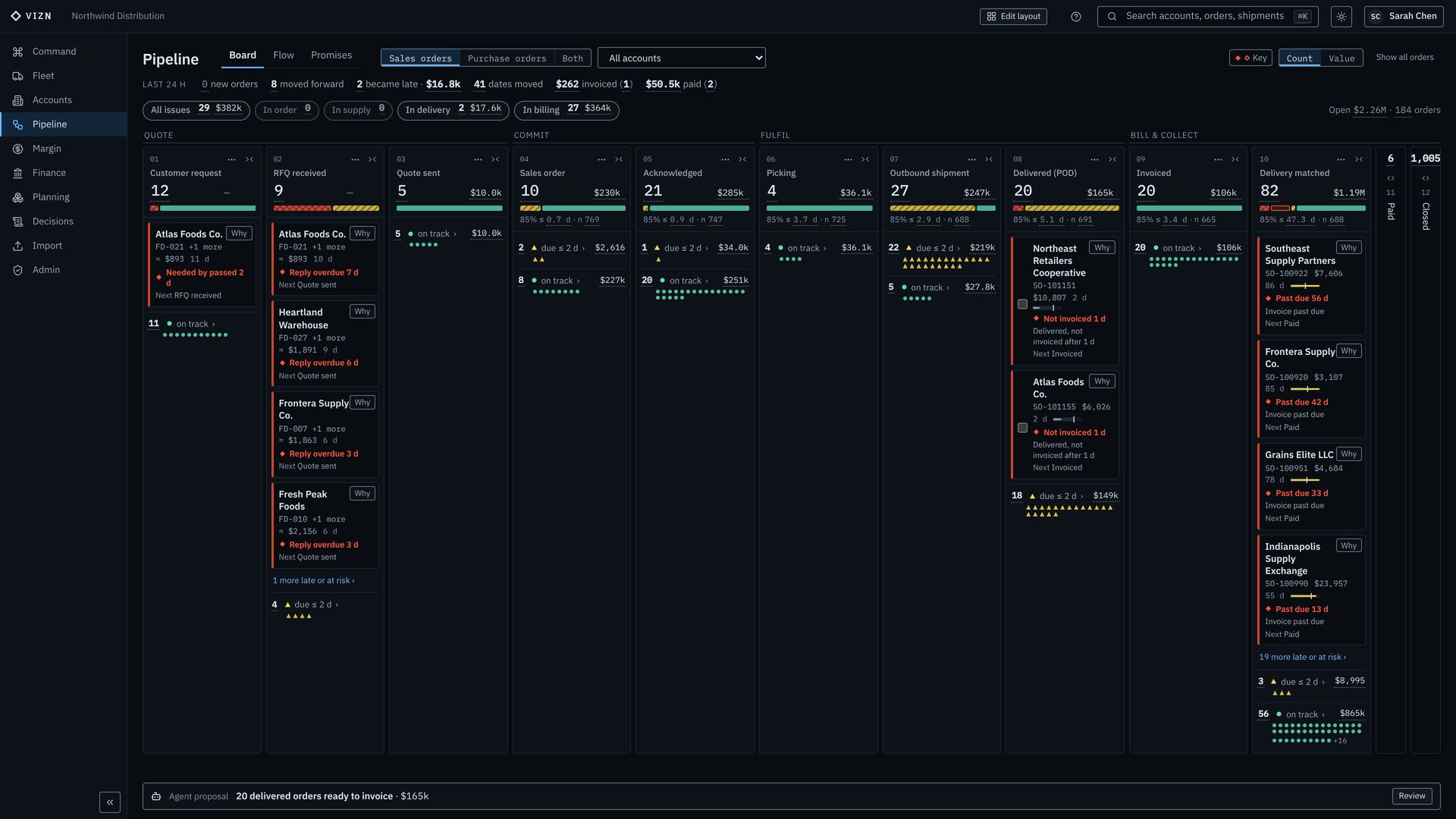Viewport: 1456px width, 819px height.
Task: Filter by In billing issues
Action: [566, 111]
